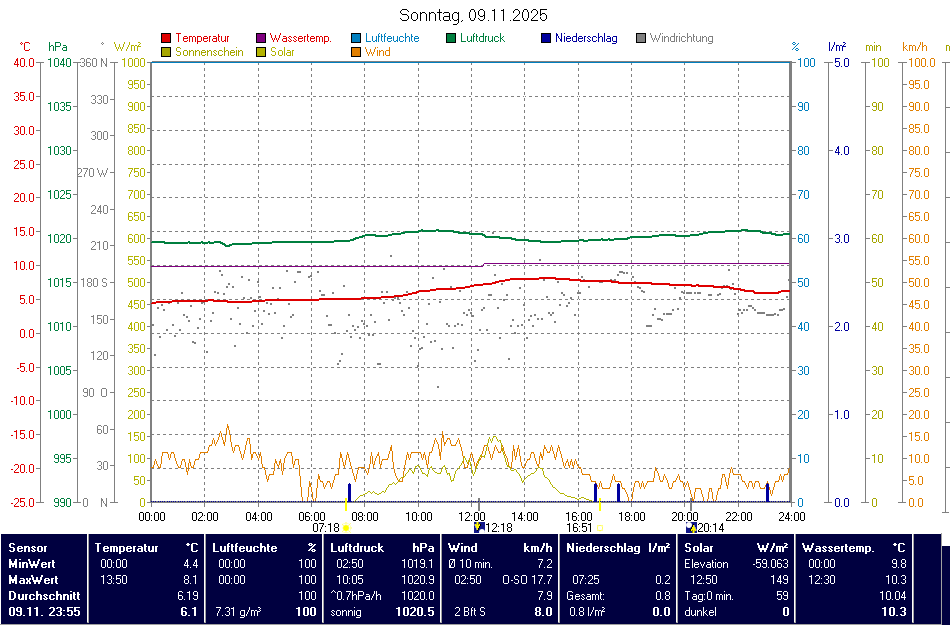Click the orange Wind legend square
The height and width of the screenshot is (625, 950).
357,52
